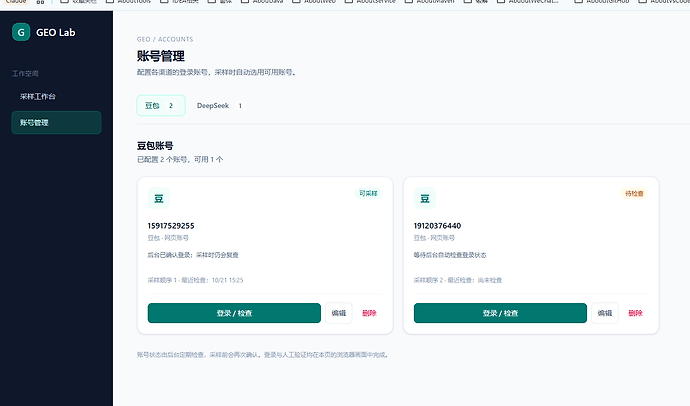Click account number 19120376440 text
The height and width of the screenshot is (406, 690).
coord(437,226)
